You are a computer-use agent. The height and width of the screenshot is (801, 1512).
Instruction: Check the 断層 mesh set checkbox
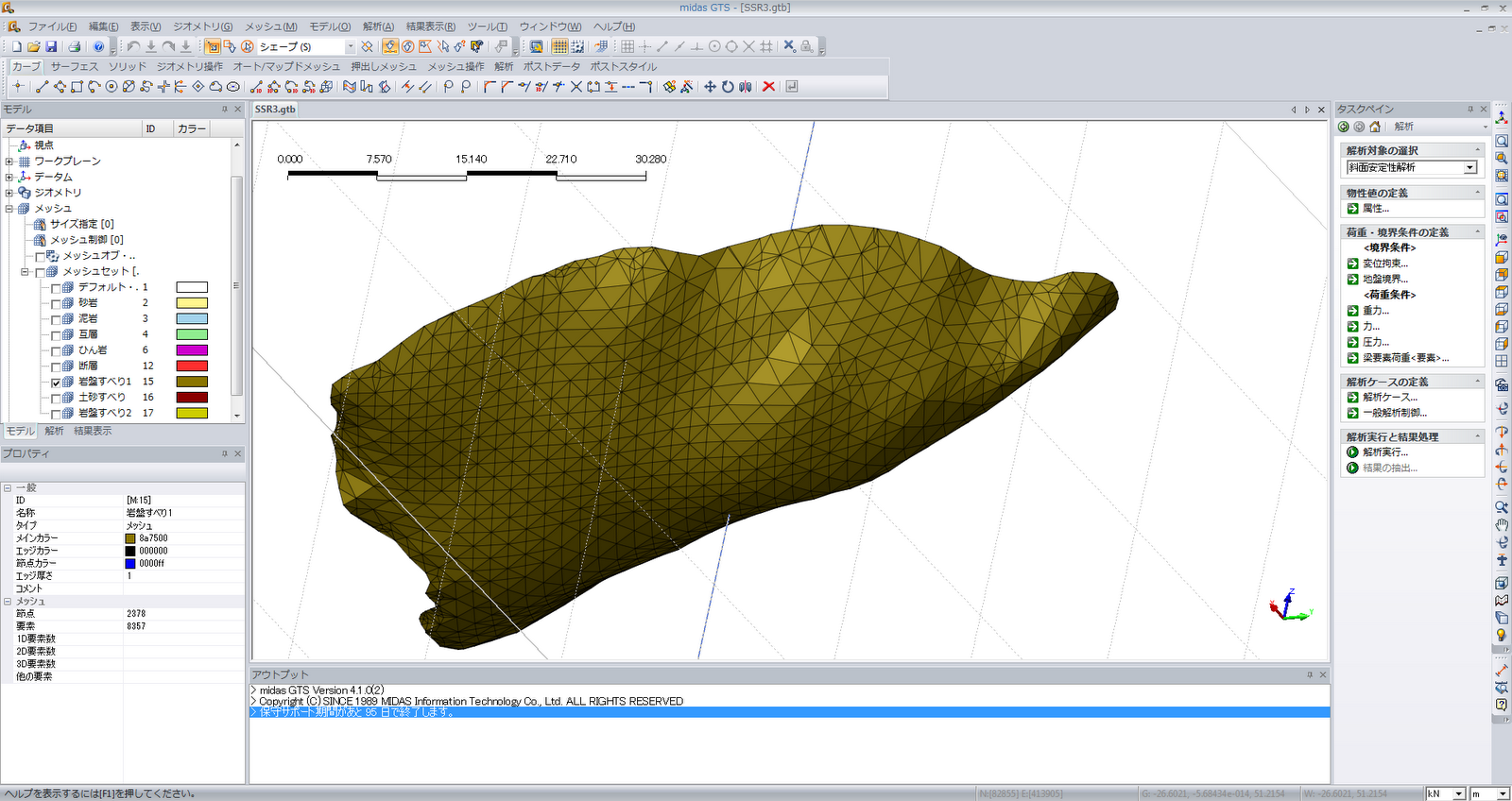[56, 366]
